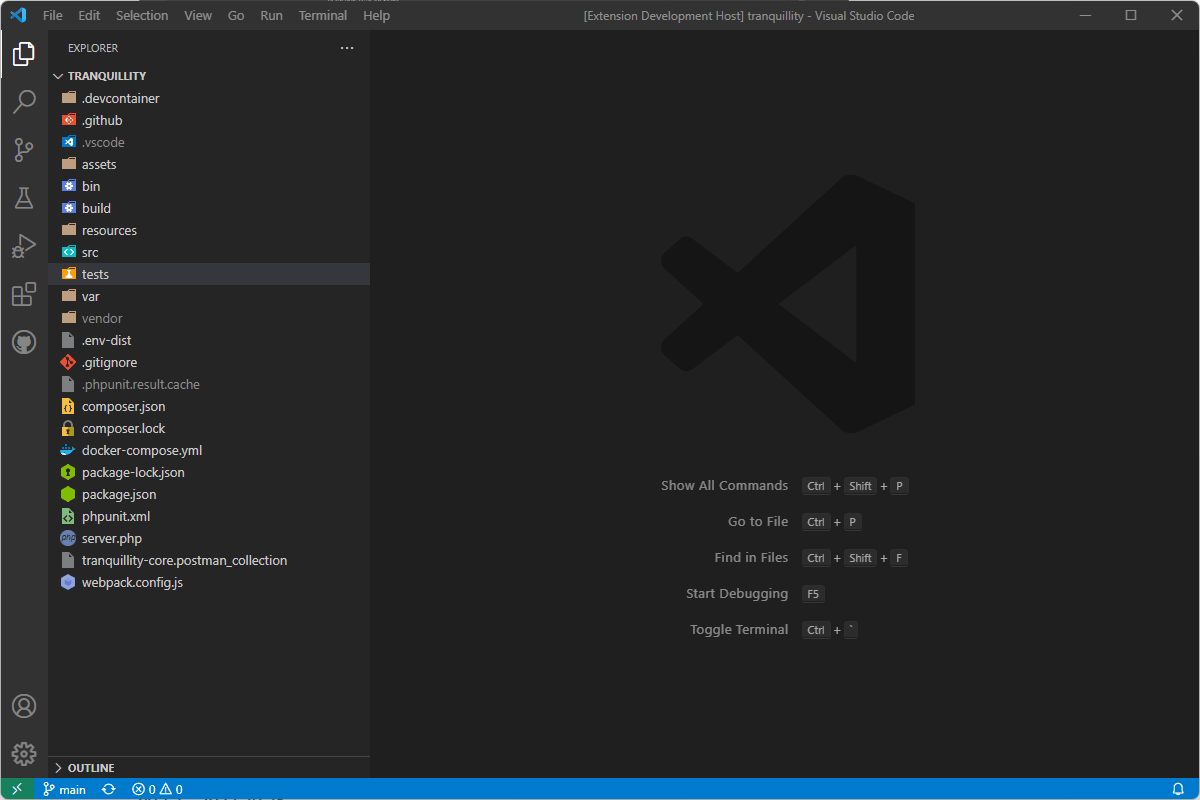Open the File menu
The height and width of the screenshot is (800, 1200).
point(52,16)
